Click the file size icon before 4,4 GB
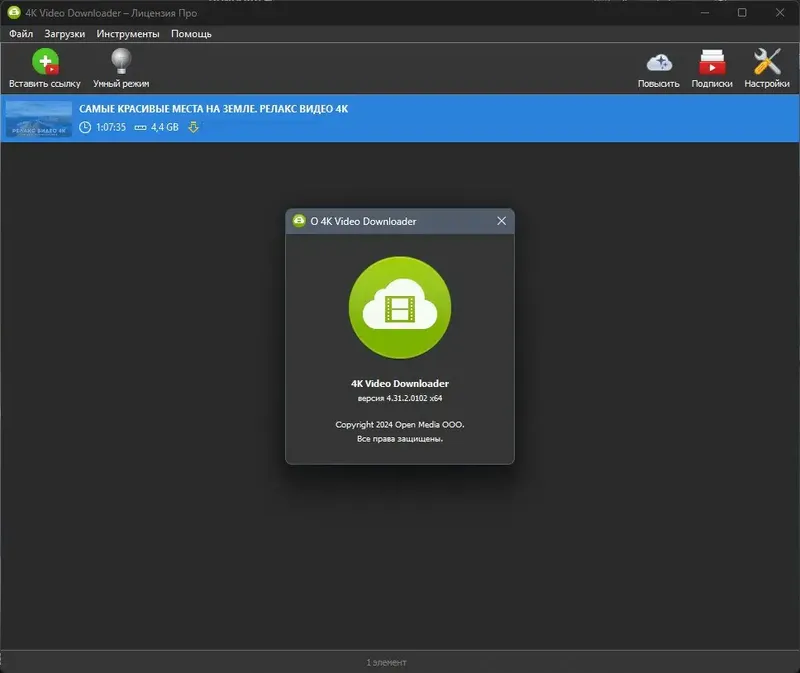The height and width of the screenshot is (673, 800). pos(140,128)
